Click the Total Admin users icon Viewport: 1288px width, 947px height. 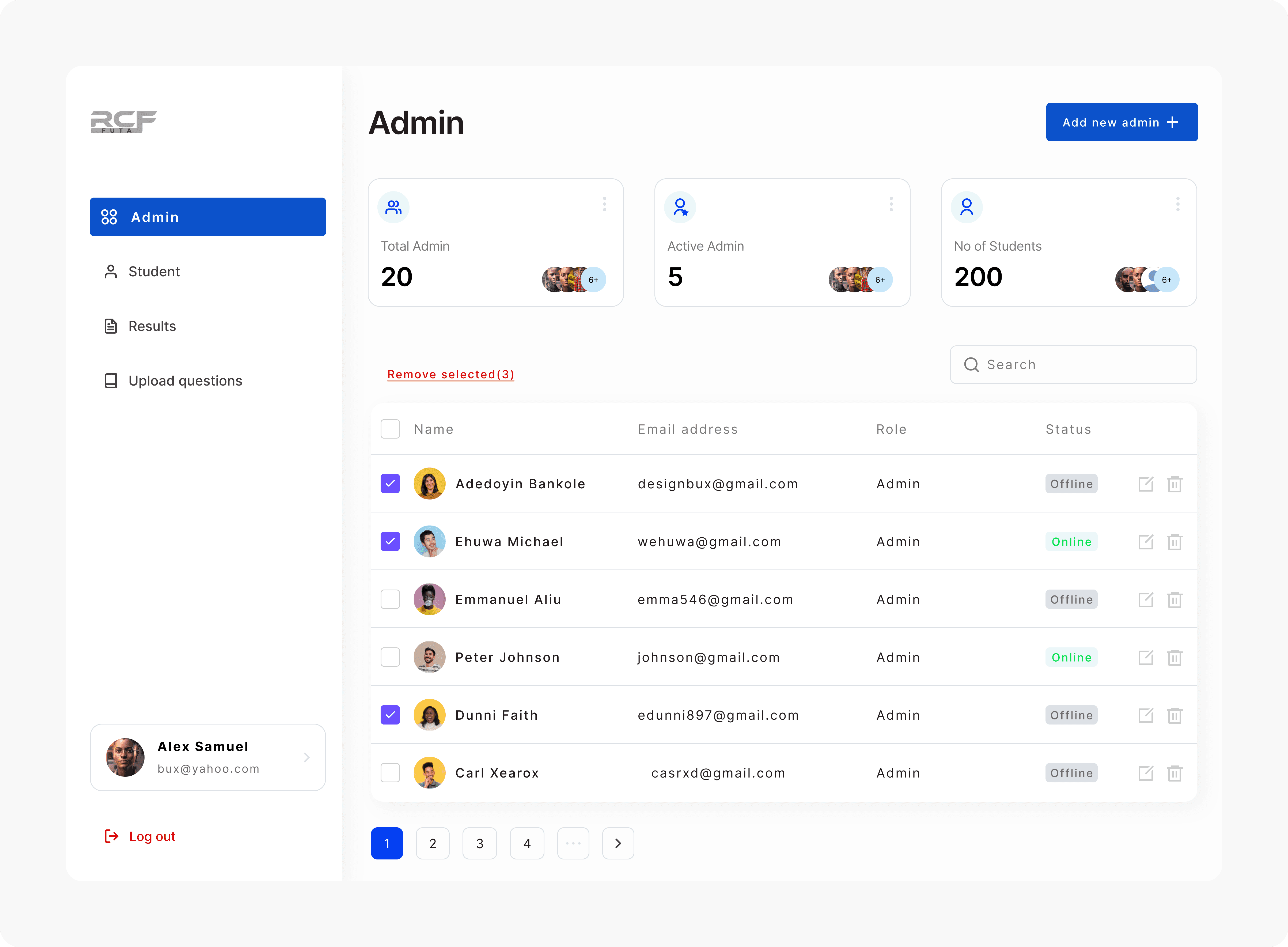coord(394,207)
